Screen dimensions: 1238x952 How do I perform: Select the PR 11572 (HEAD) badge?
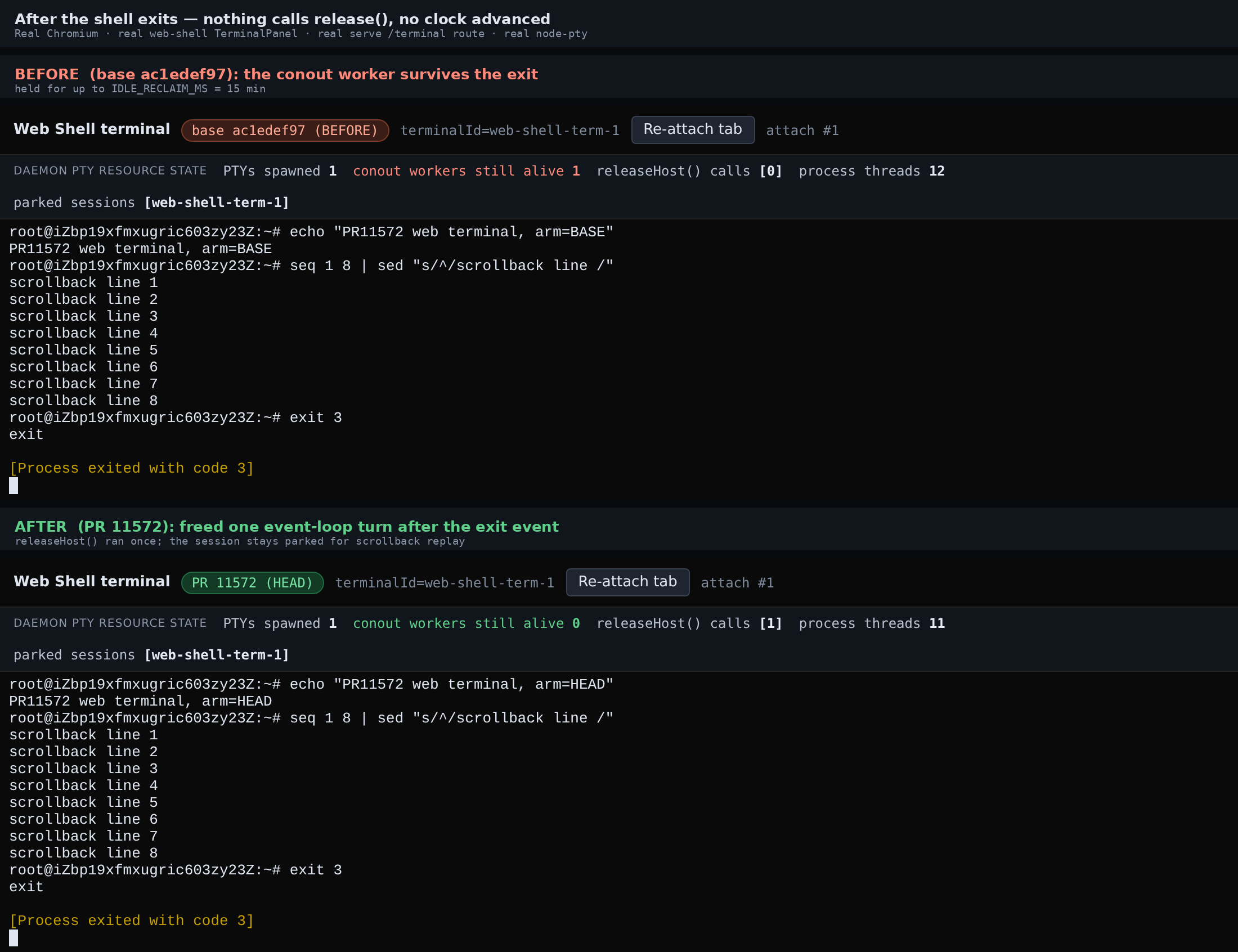252,582
